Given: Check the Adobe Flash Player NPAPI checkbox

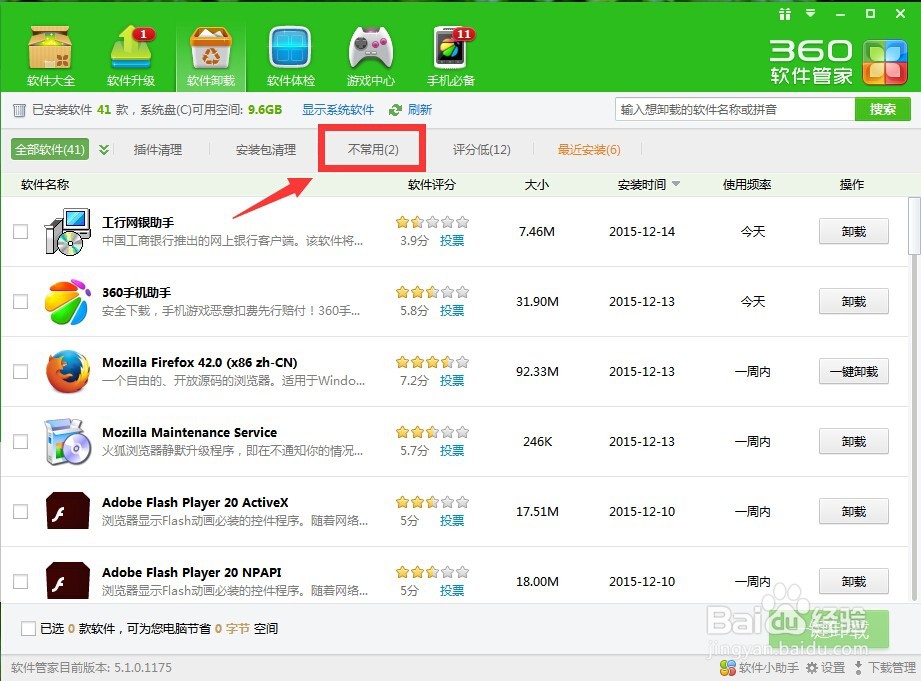Looking at the screenshot, I should click(x=21, y=581).
